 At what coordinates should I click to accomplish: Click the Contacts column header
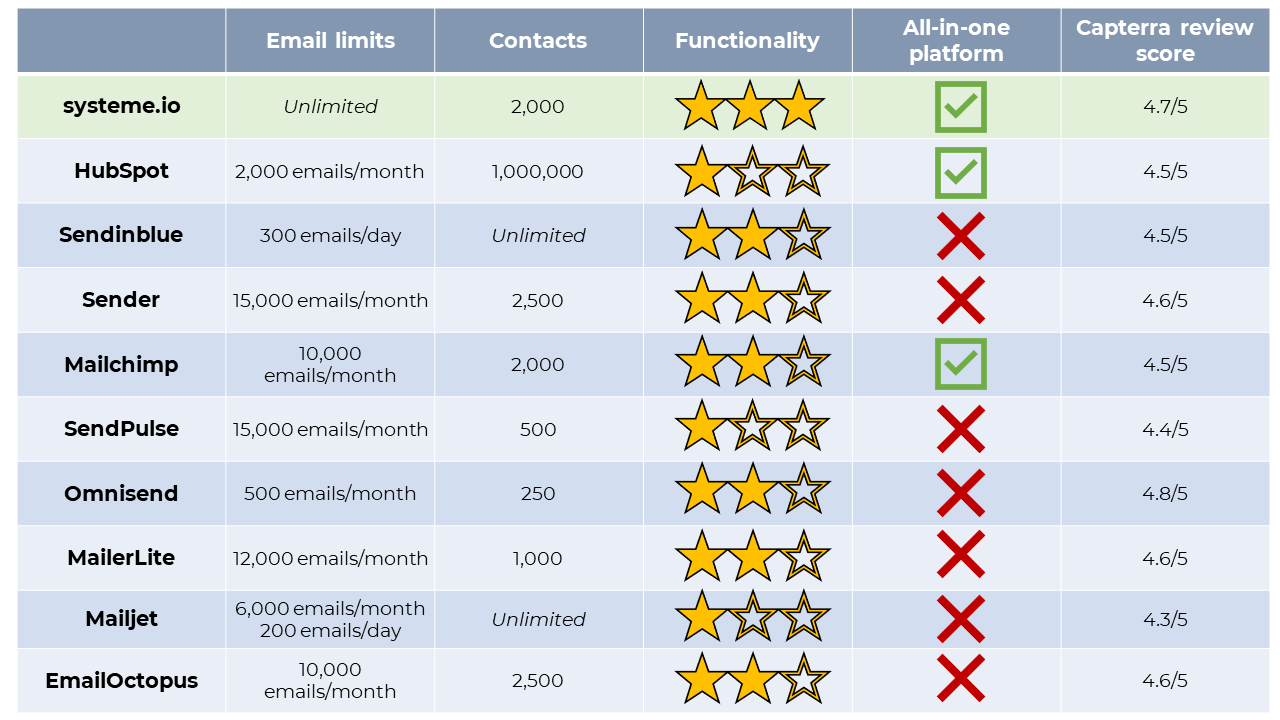coord(538,41)
